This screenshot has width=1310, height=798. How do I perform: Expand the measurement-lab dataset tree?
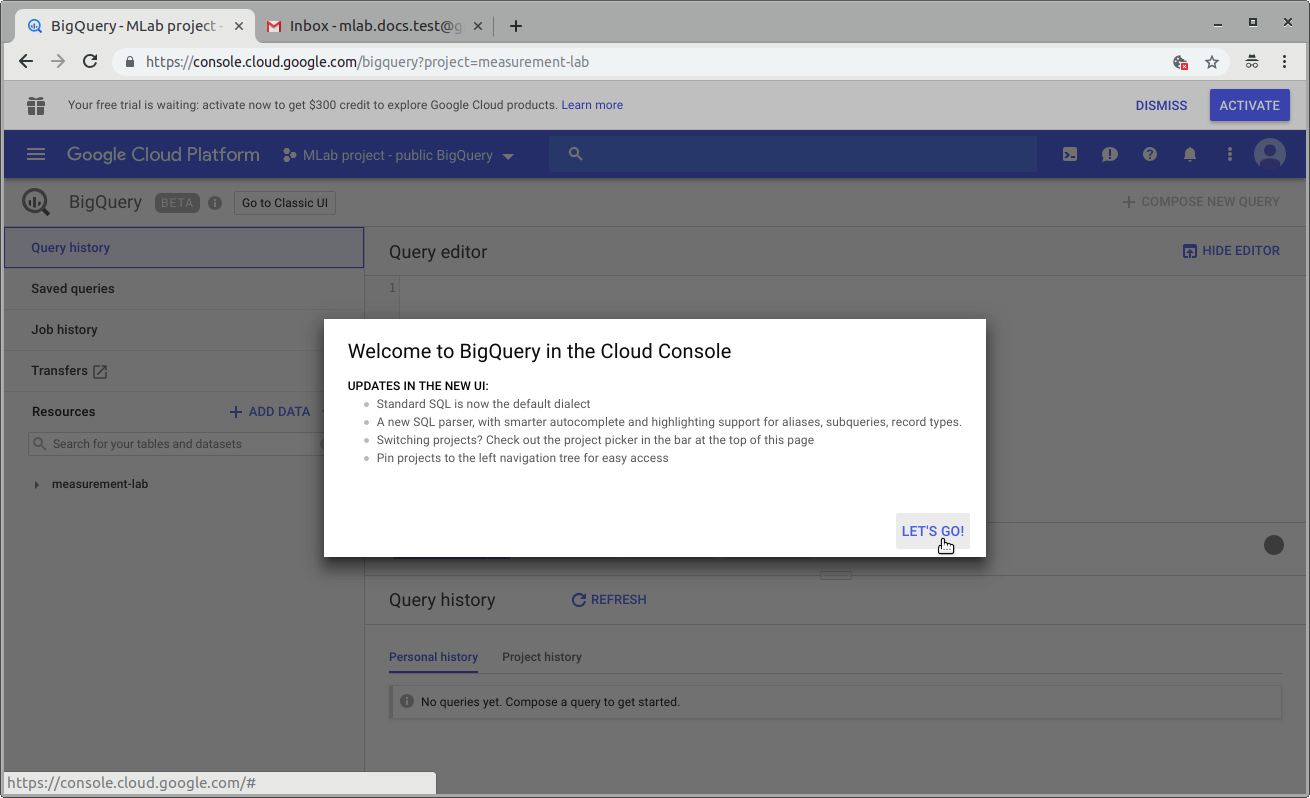tap(37, 484)
